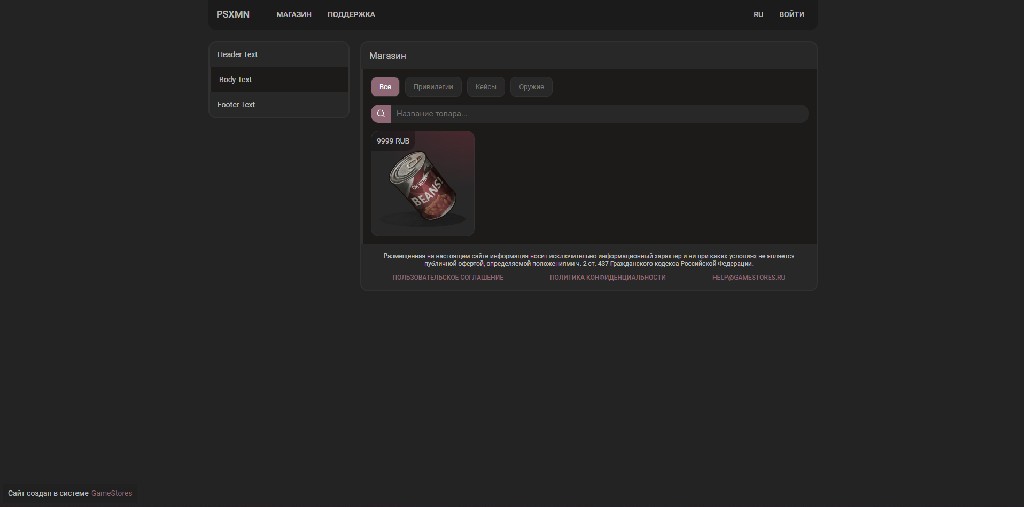This screenshot has width=1024, height=507.
Task: Open the GameStores link at page bottom
Action: [112, 493]
